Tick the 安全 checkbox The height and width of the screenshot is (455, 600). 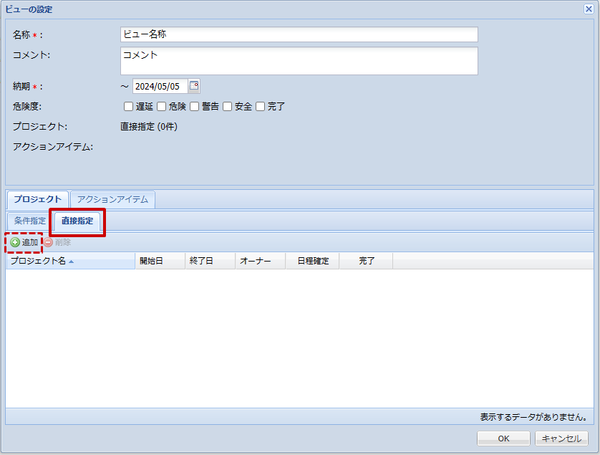tap(228, 106)
